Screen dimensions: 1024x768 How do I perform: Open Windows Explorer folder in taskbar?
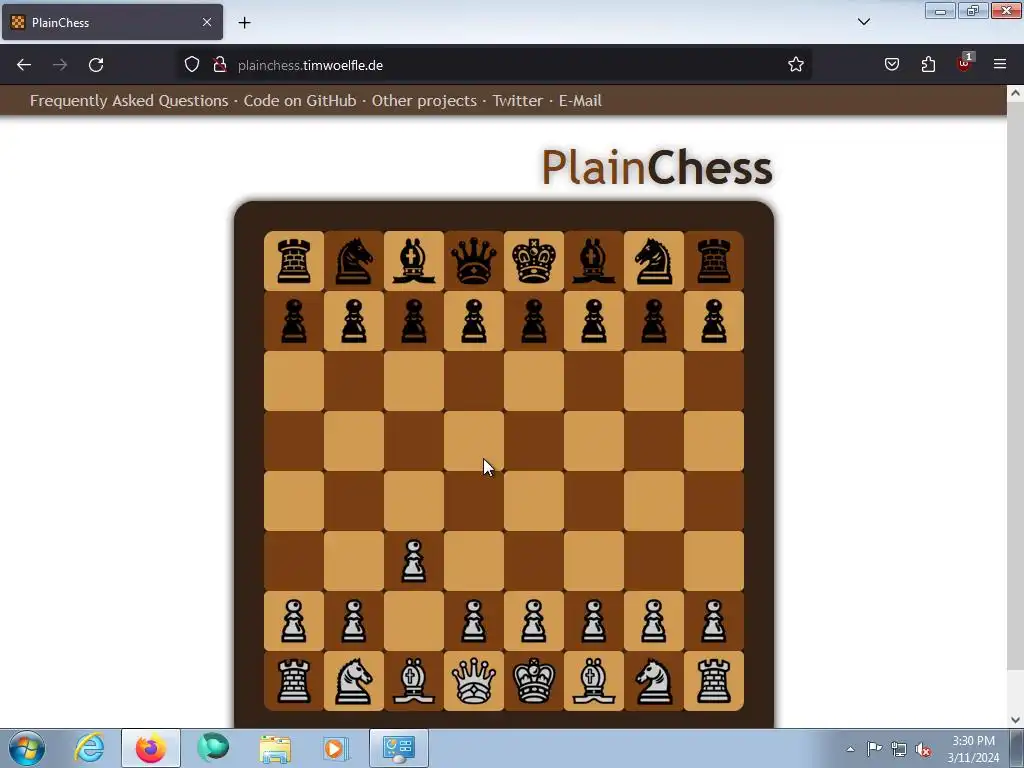coord(275,748)
